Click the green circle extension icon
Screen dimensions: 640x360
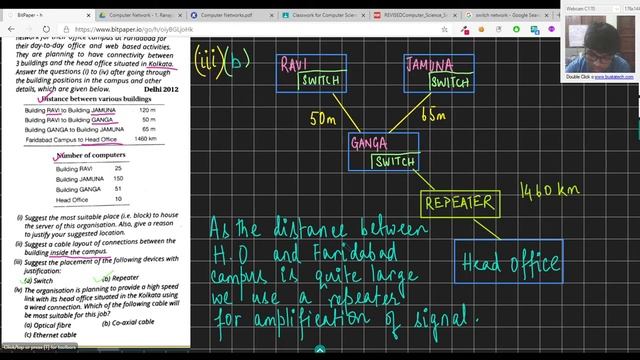(x=516, y=29)
